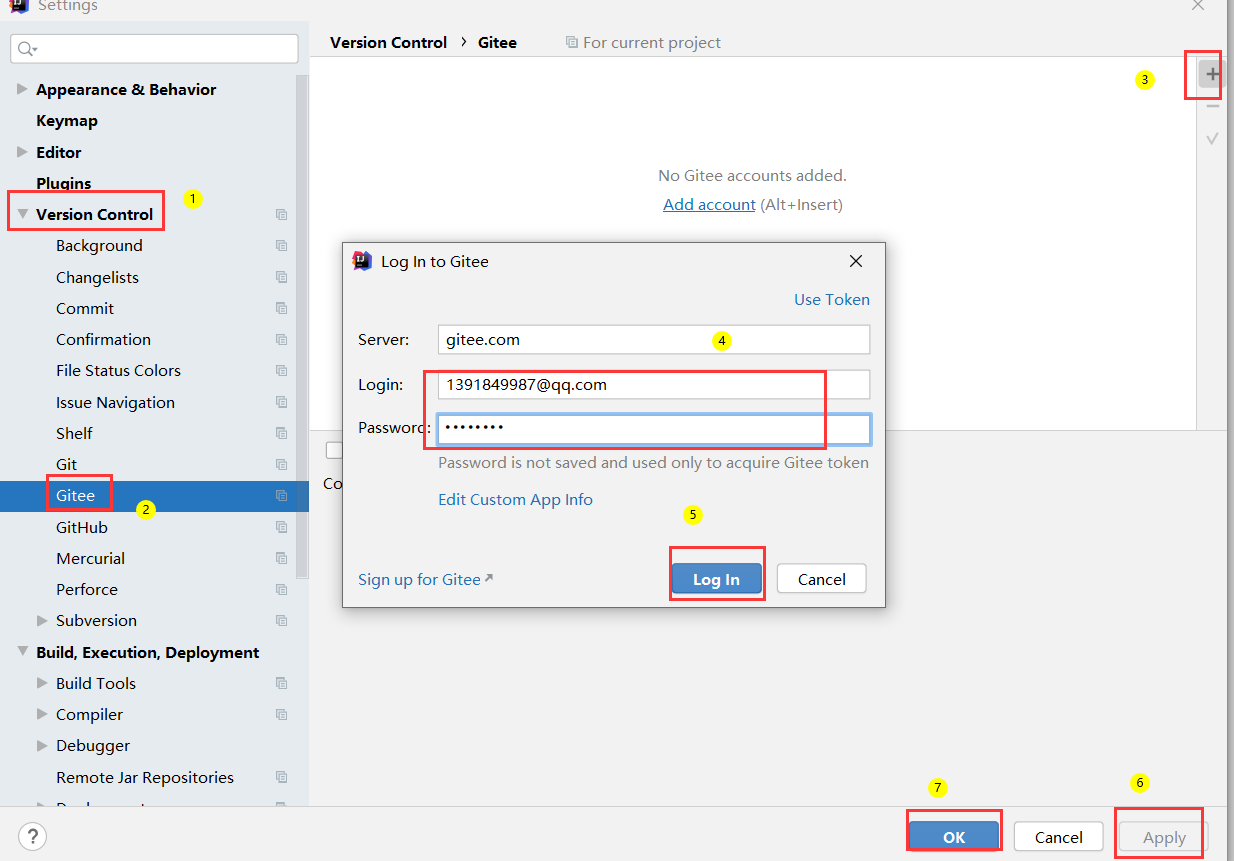The width and height of the screenshot is (1234, 861).
Task: Expand the Compiler node
Action: point(42,714)
